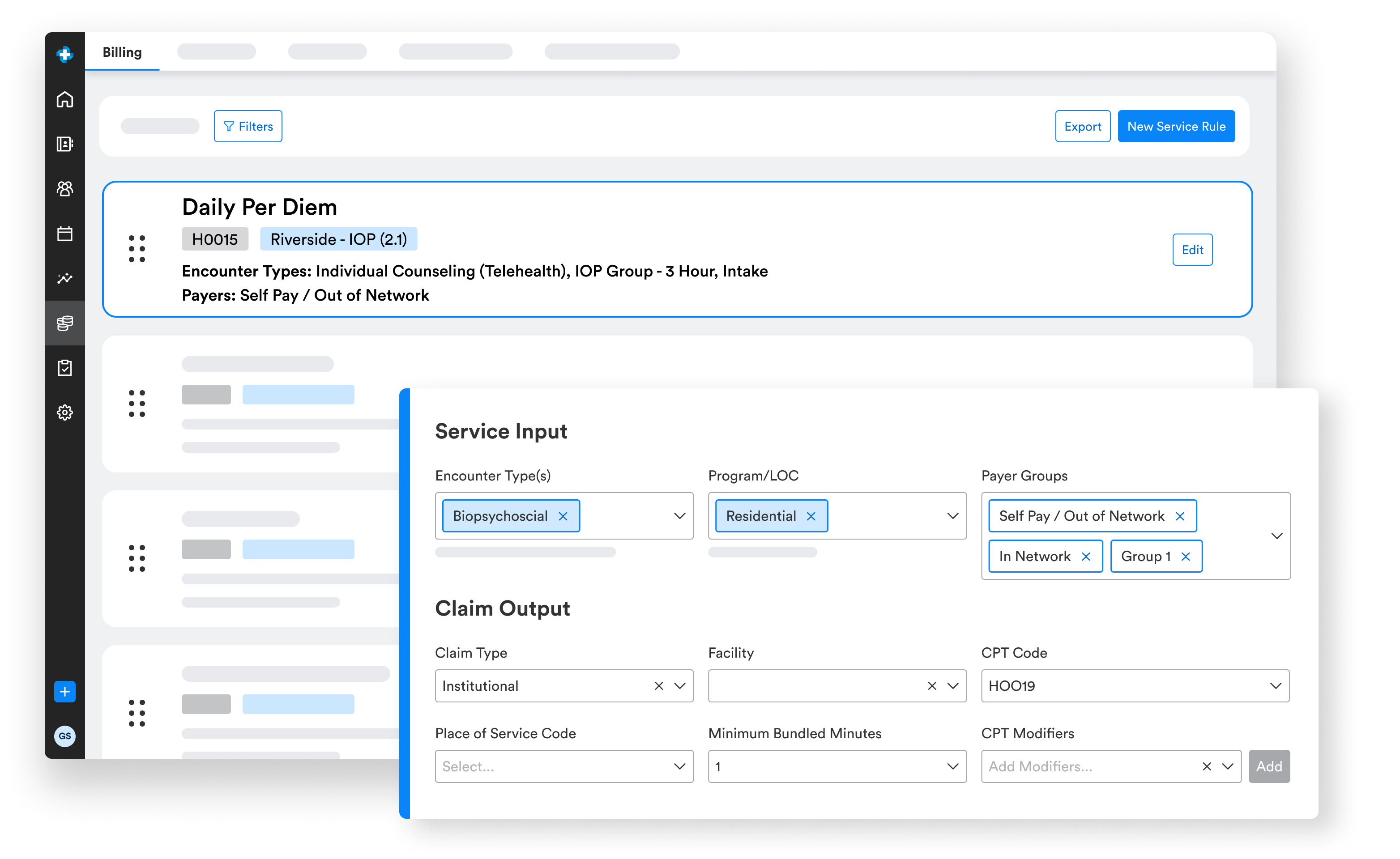Remove the Residential program tag

tap(811, 516)
